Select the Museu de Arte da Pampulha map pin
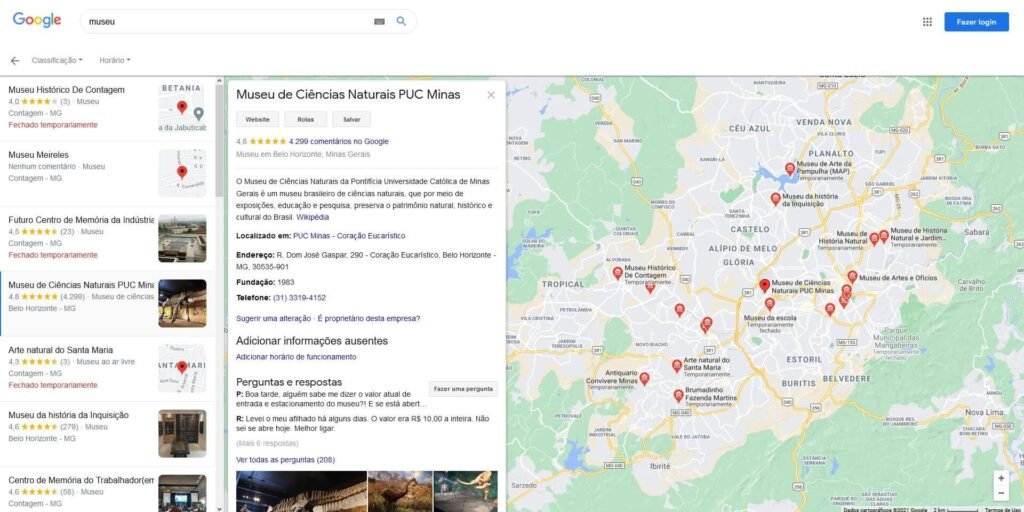The width and height of the screenshot is (1024, 512). 790,168
